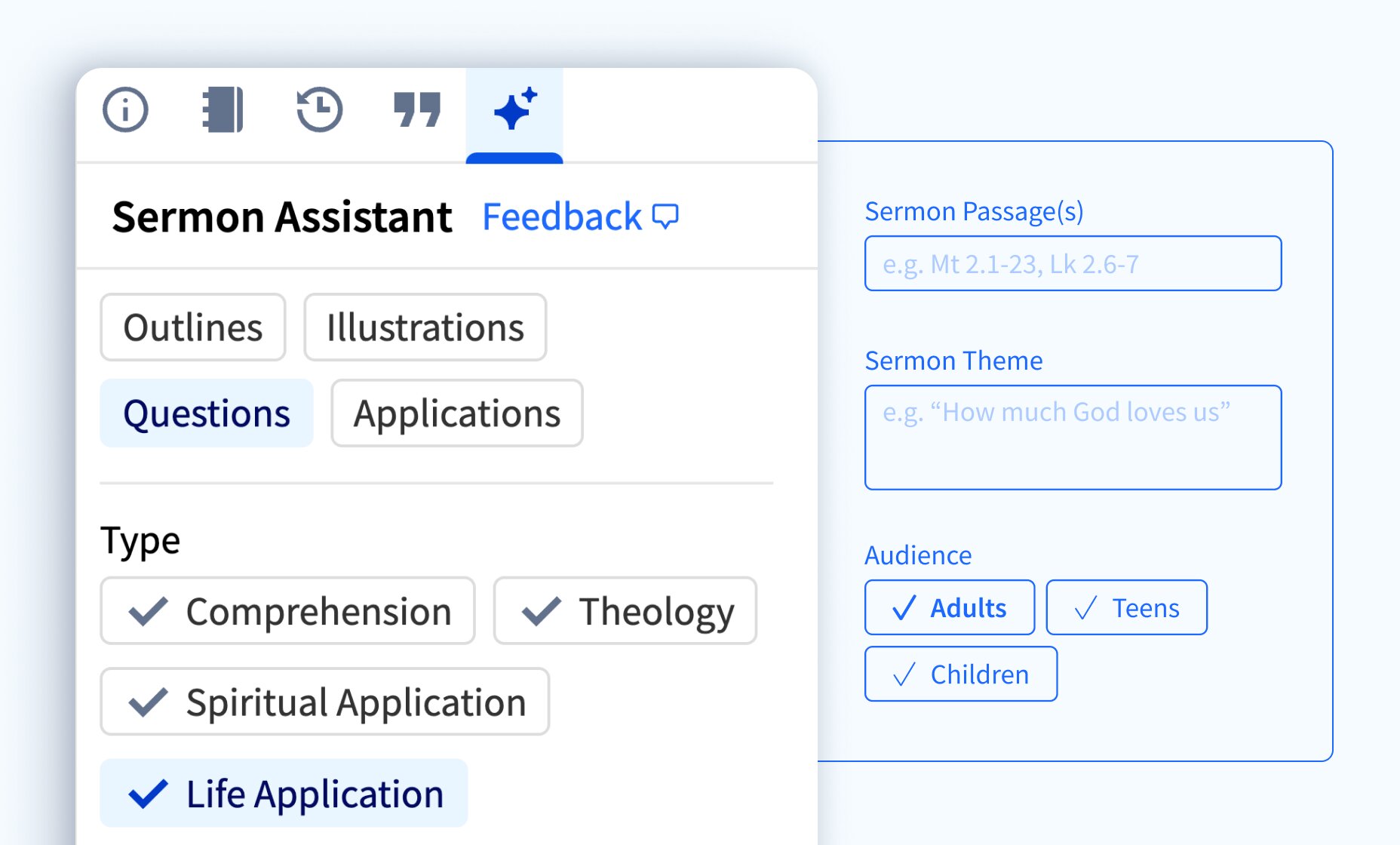Toggle the Children audience option
The image size is (1400, 845).
[x=960, y=674]
